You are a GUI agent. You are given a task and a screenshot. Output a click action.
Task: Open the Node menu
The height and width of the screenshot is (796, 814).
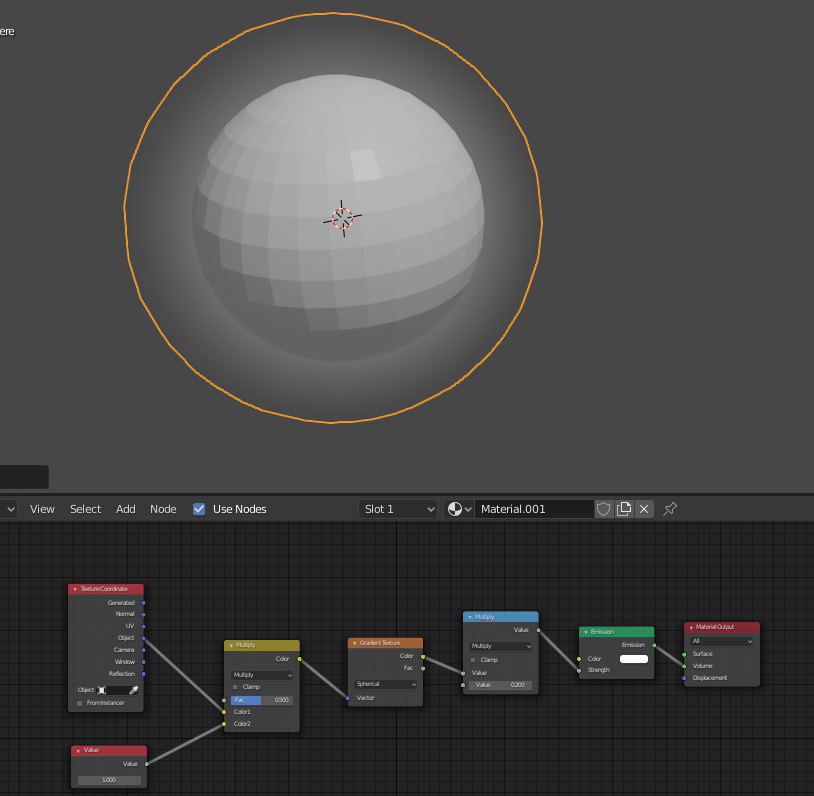163,509
